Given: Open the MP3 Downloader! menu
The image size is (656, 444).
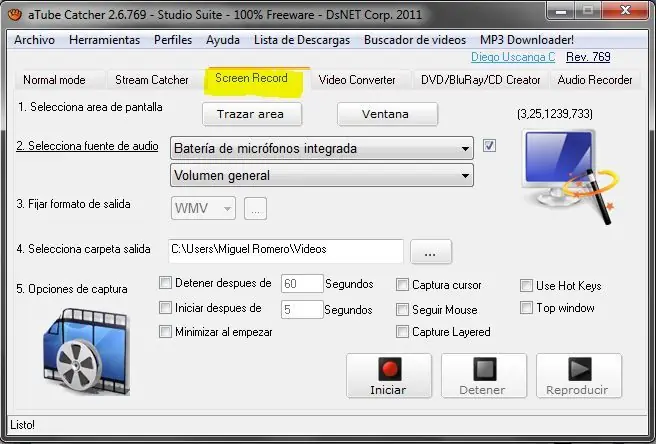Looking at the screenshot, I should pos(527,40).
